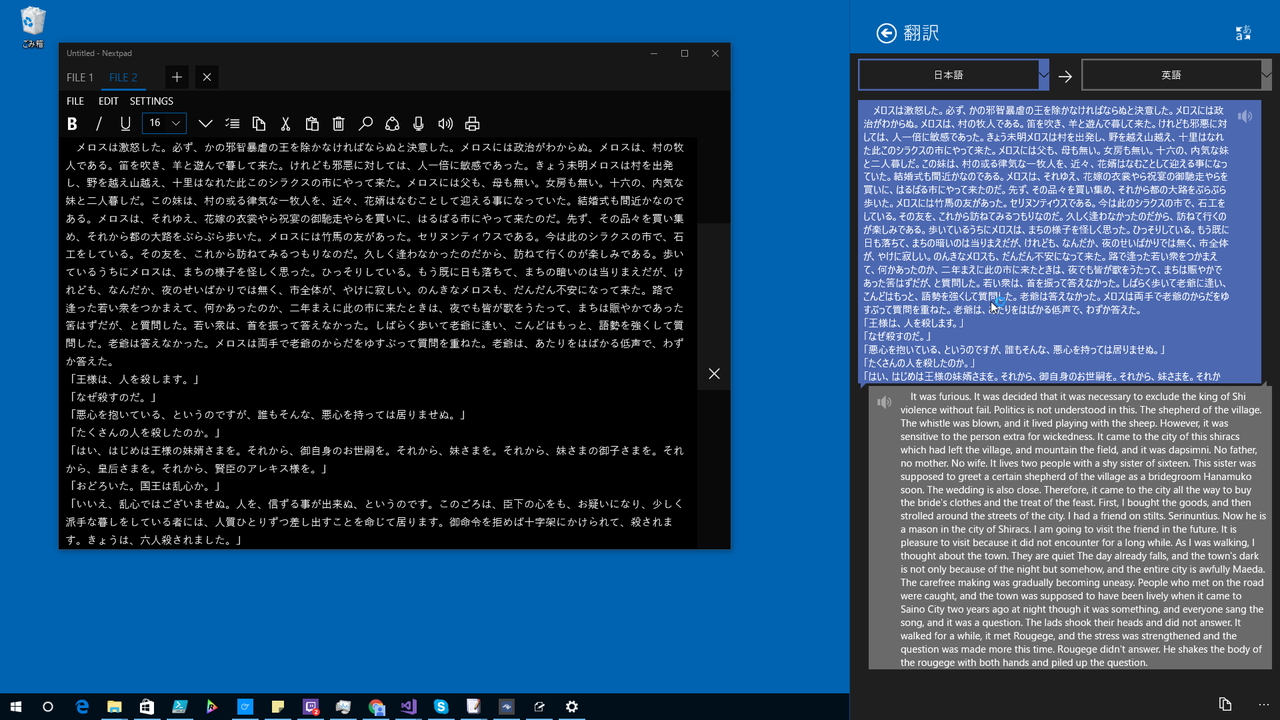This screenshot has height=720, width=1280.
Task: Click the copy icon in Nextpad toolbar
Action: (x=259, y=124)
